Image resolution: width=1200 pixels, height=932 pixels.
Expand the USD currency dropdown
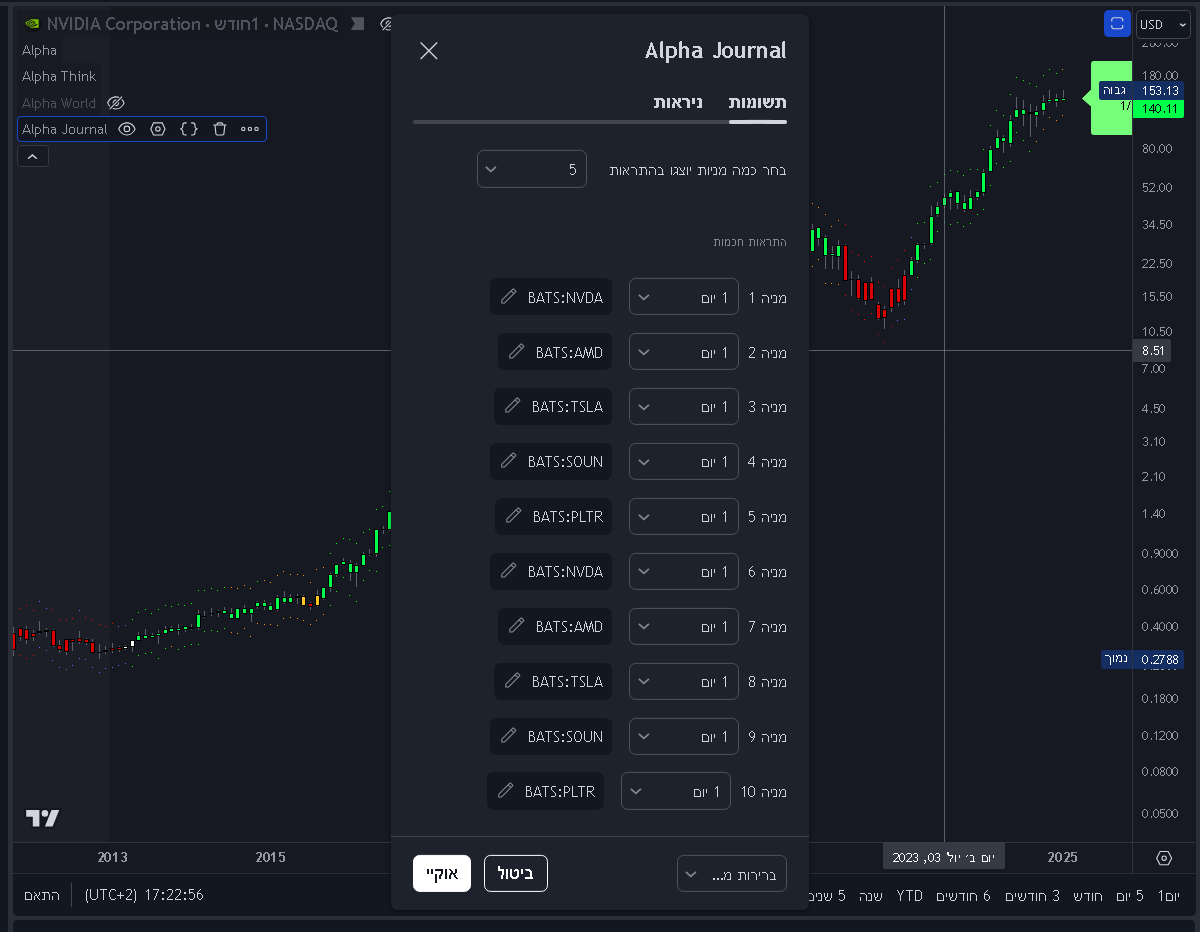click(x=1163, y=24)
